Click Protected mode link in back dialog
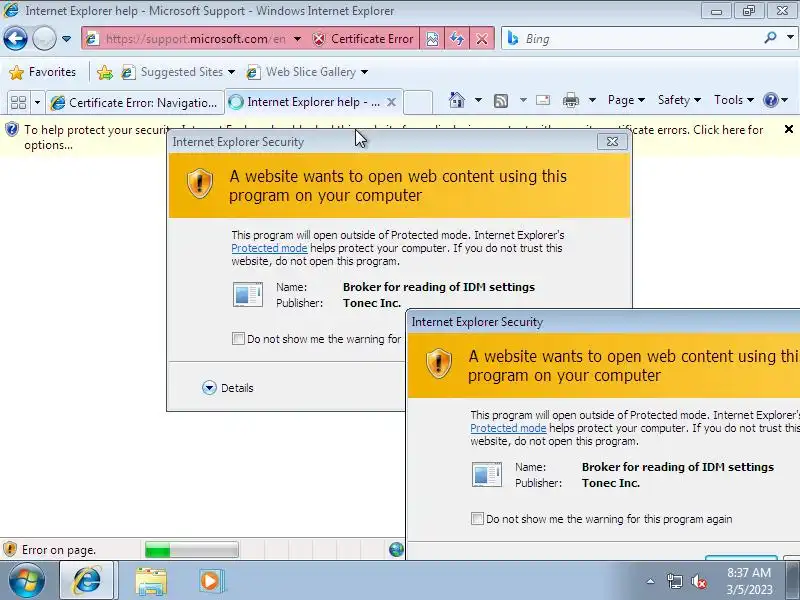 [x=269, y=248]
